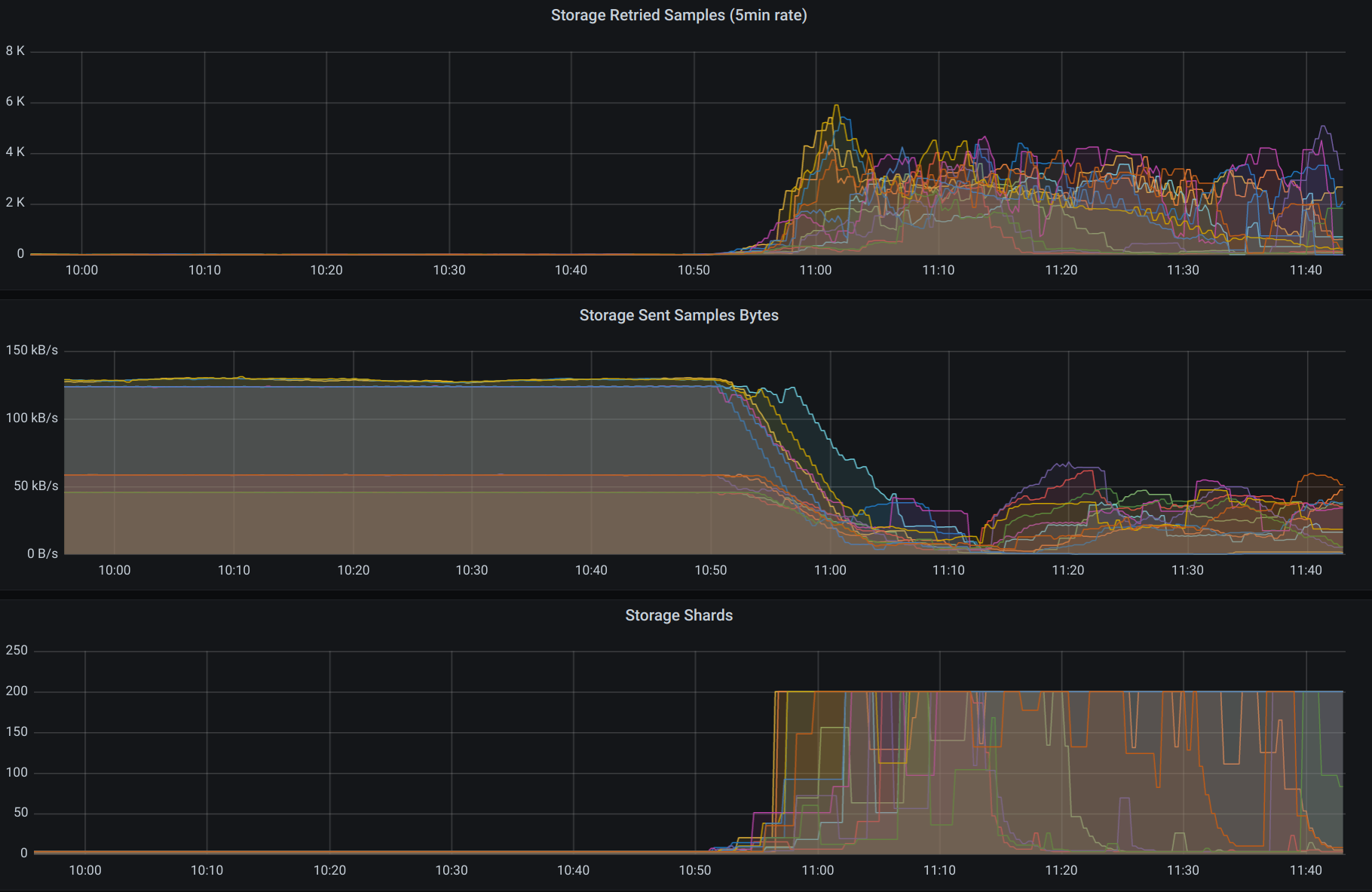The image size is (1372, 892).
Task: Click the 8 K y-axis label
Action: 14,51
